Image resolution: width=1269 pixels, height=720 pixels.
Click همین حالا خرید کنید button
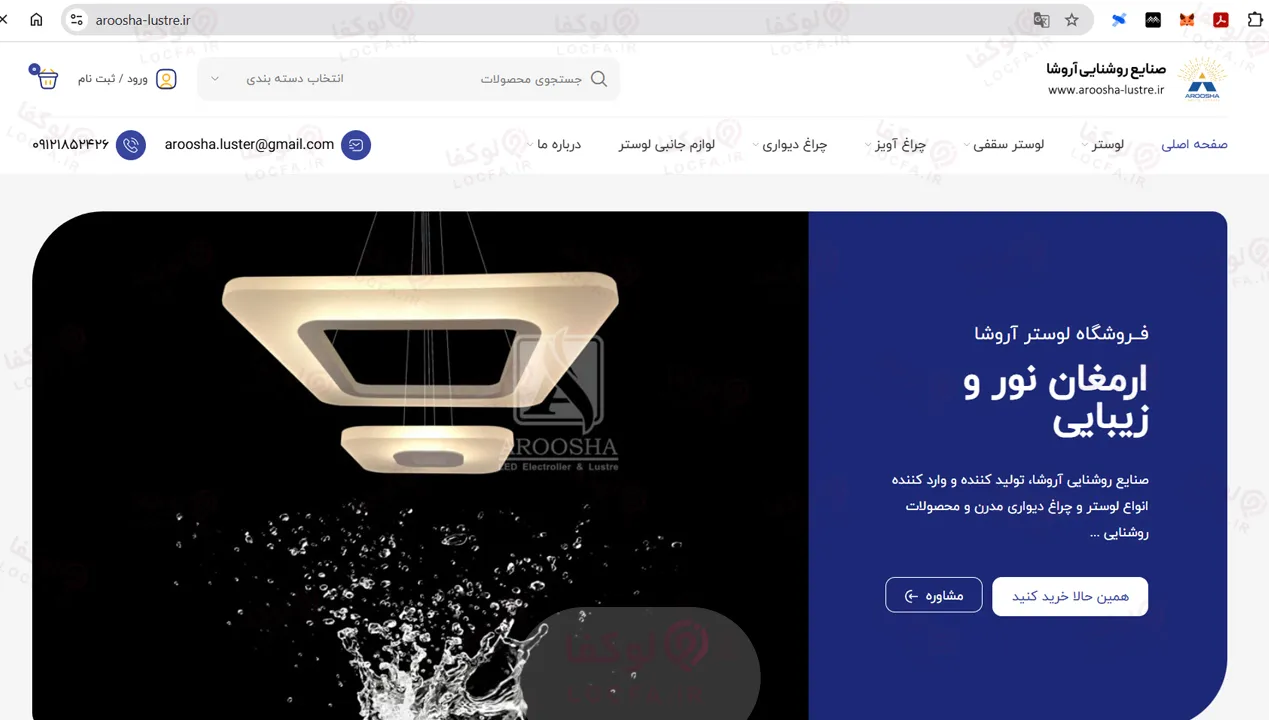(1070, 596)
